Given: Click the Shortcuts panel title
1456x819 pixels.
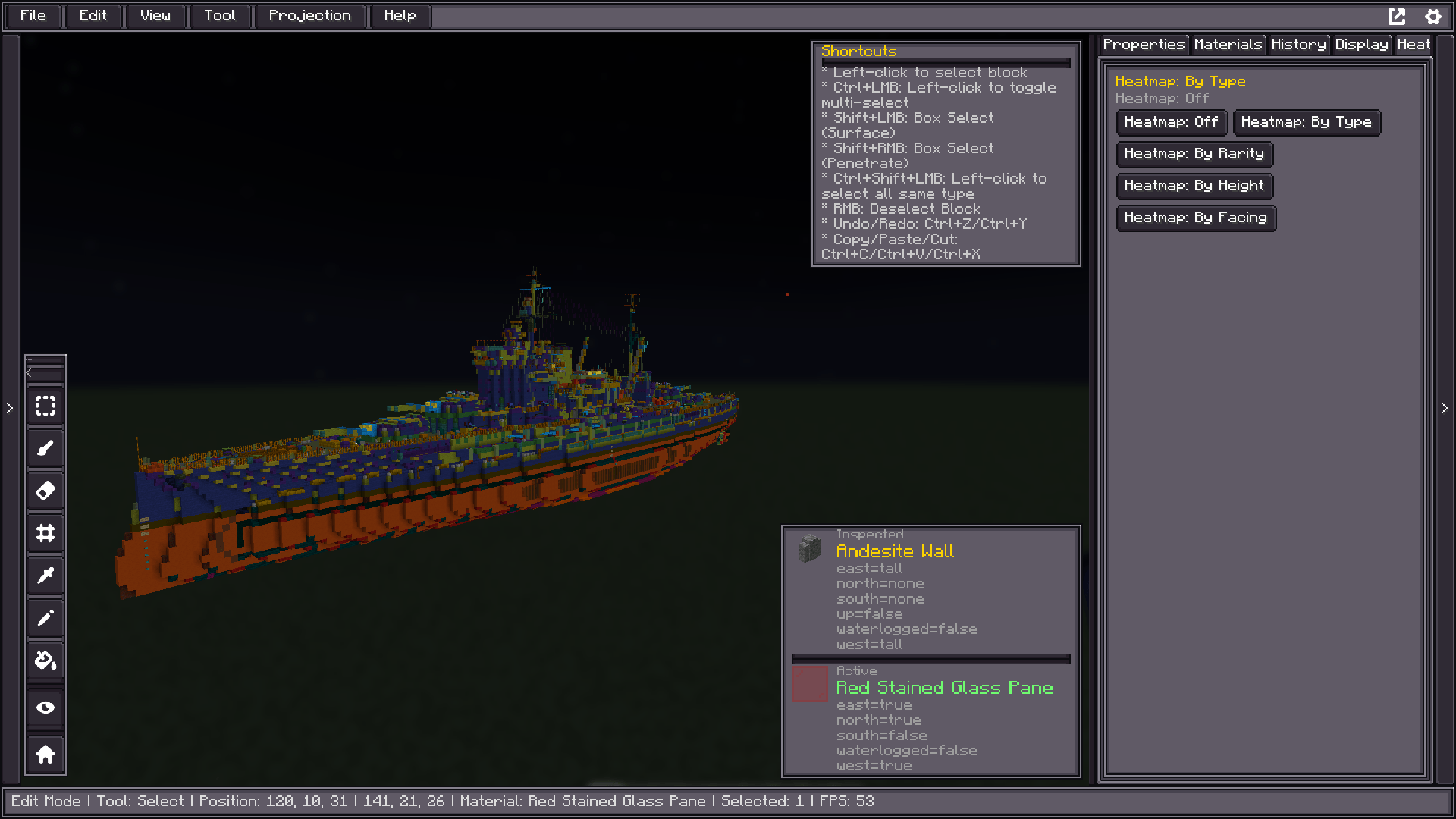Looking at the screenshot, I should click(859, 52).
